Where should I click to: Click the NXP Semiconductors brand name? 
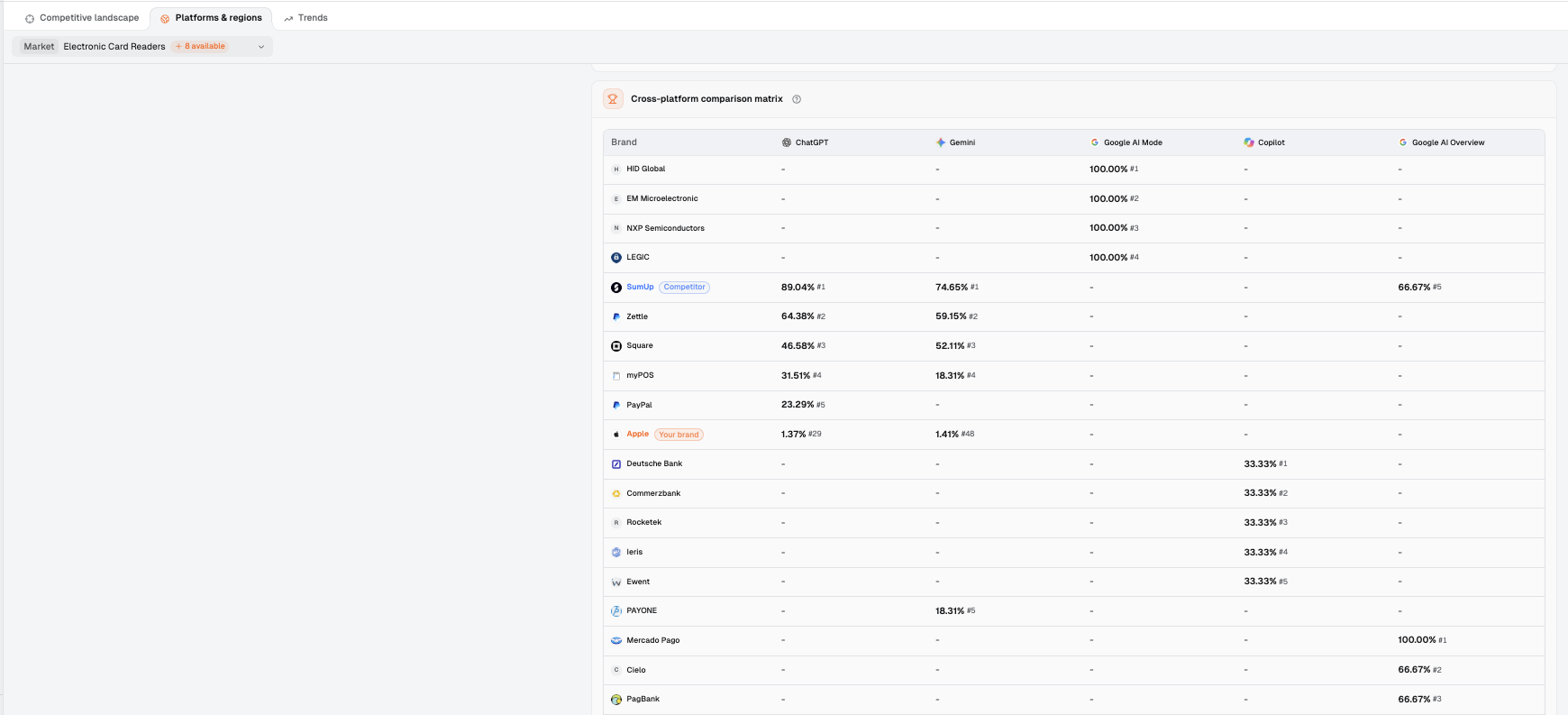coord(665,228)
